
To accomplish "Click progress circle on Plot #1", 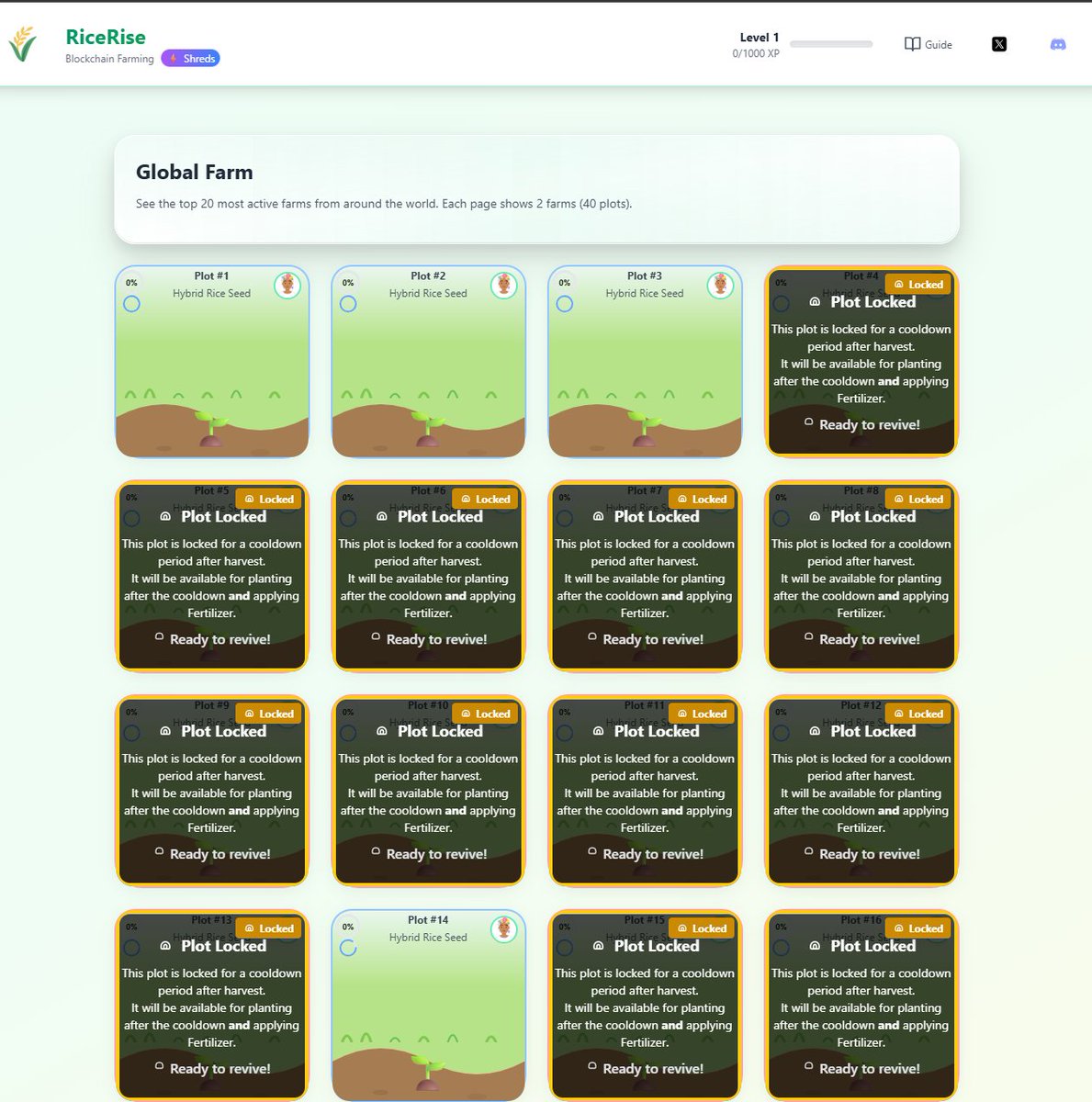I will pyautogui.click(x=131, y=304).
